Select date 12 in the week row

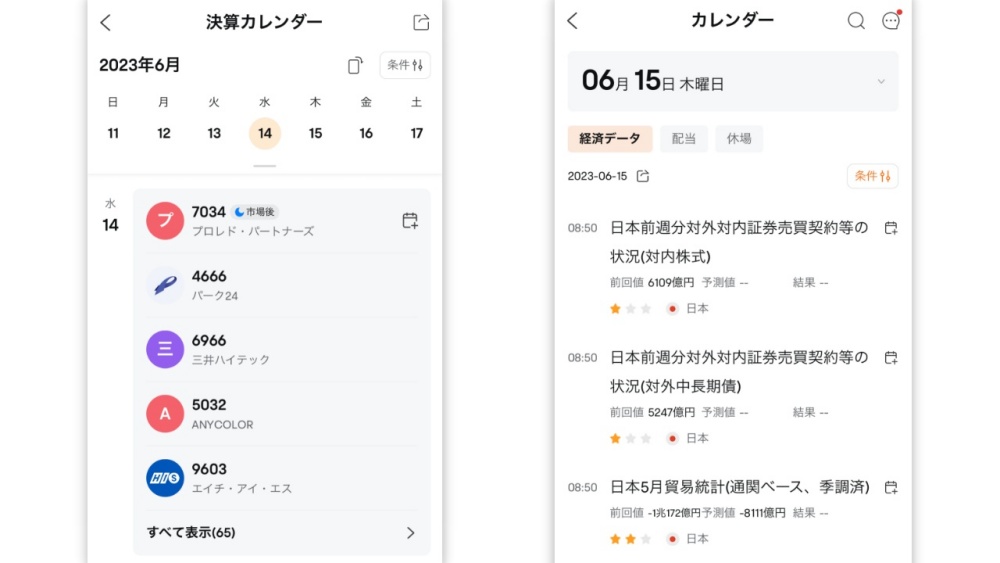coord(164,133)
